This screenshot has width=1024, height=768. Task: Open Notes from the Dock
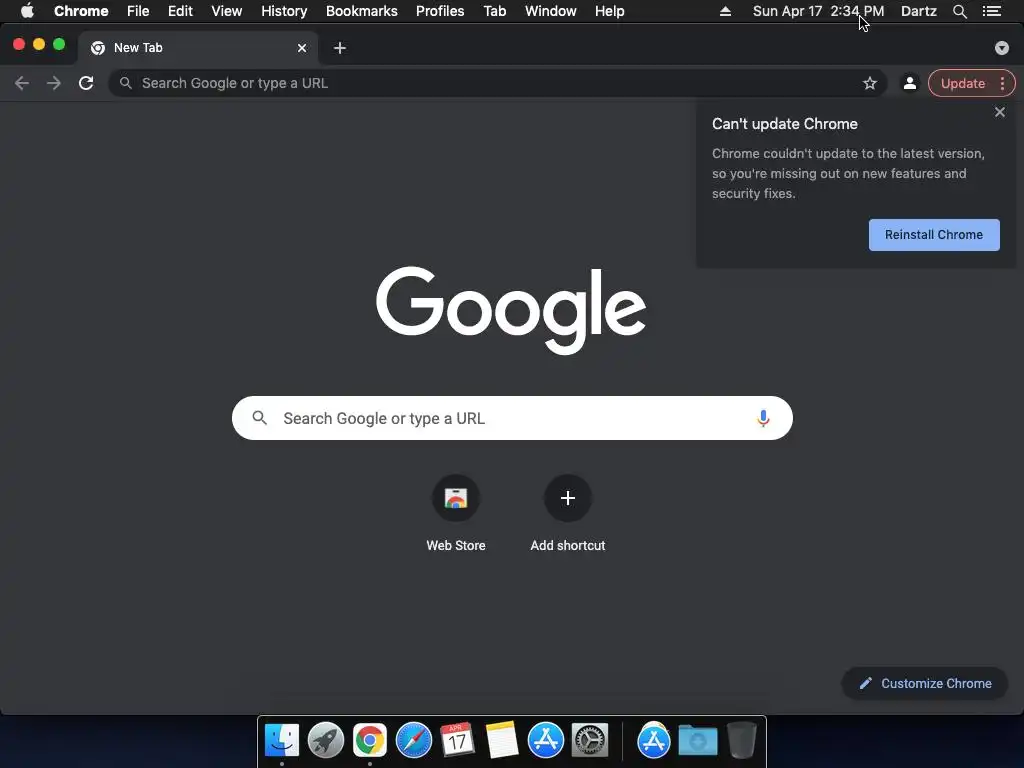point(502,740)
